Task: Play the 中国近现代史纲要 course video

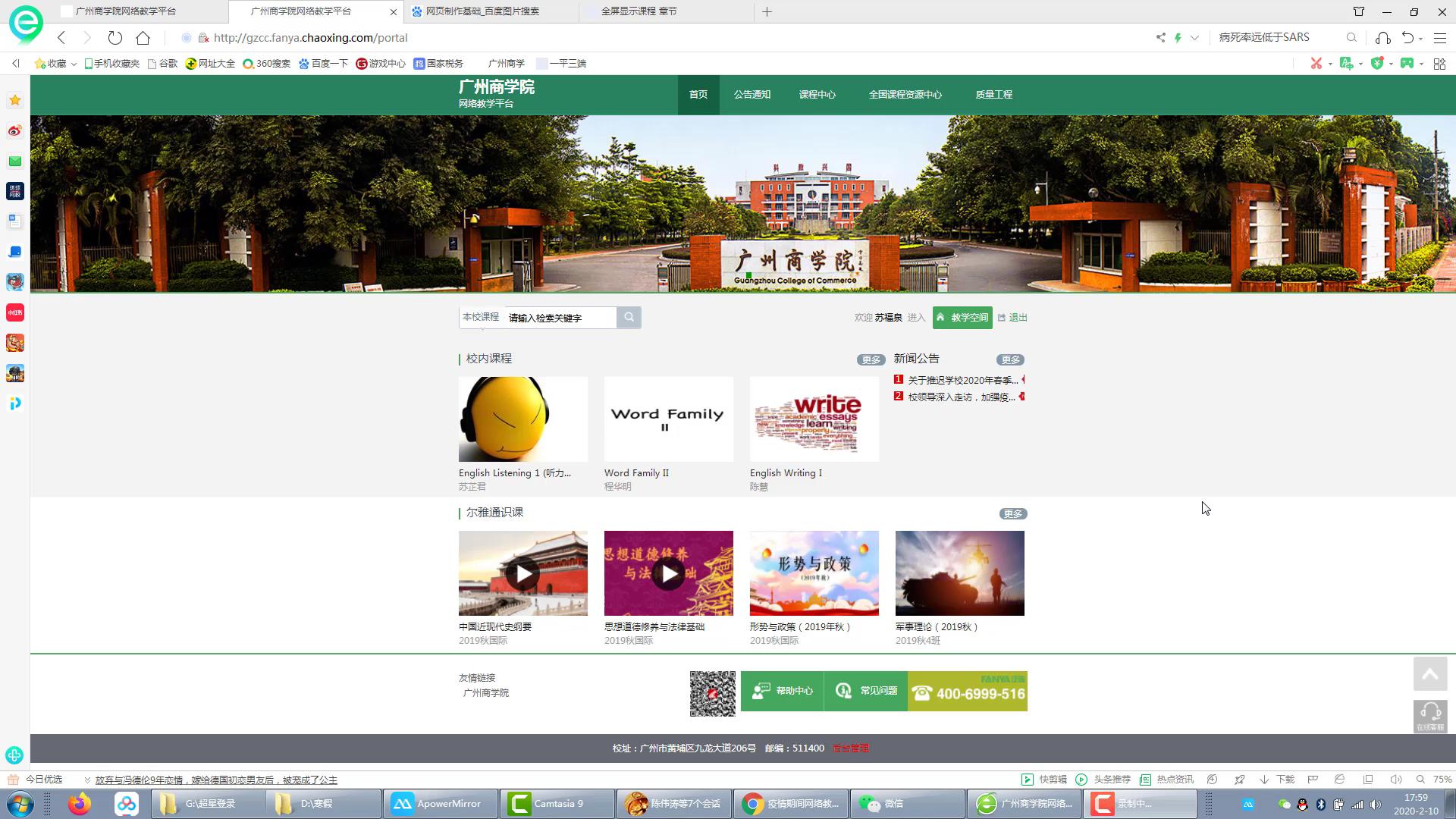Action: (x=523, y=573)
